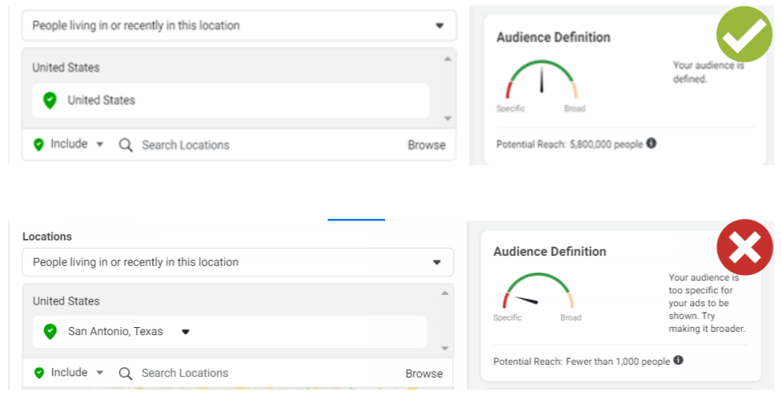Click the bottom audience gauge meter
The width and height of the screenshot is (782, 396).
(x=538, y=291)
